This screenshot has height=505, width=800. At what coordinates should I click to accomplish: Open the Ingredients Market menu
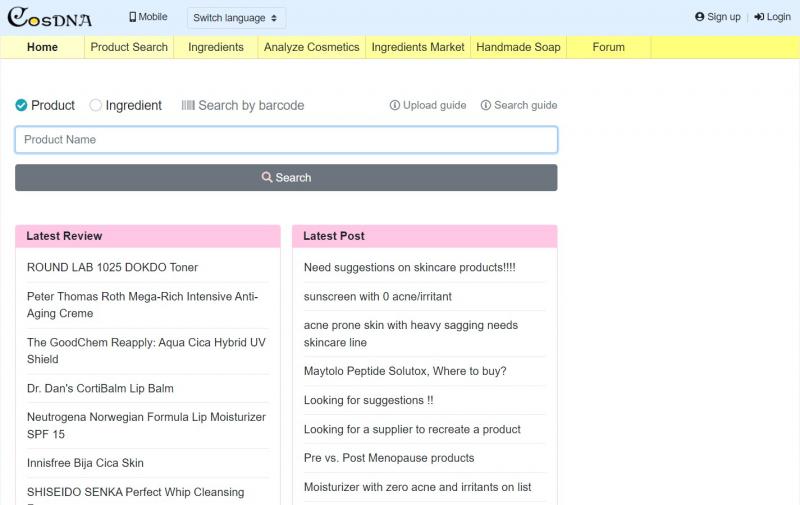pos(418,47)
